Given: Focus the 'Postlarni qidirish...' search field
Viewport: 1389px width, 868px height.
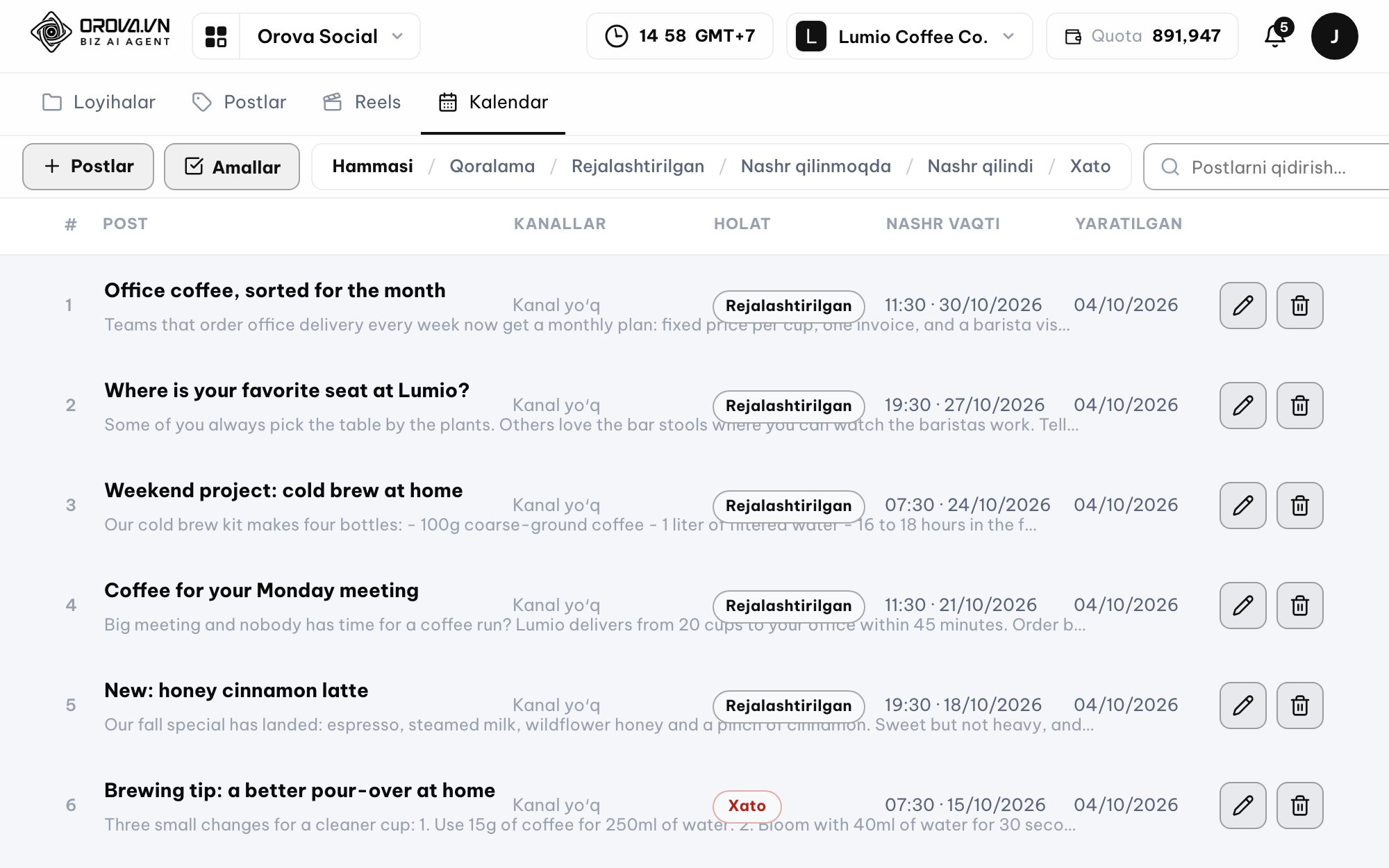Looking at the screenshot, I should click(1267, 167).
